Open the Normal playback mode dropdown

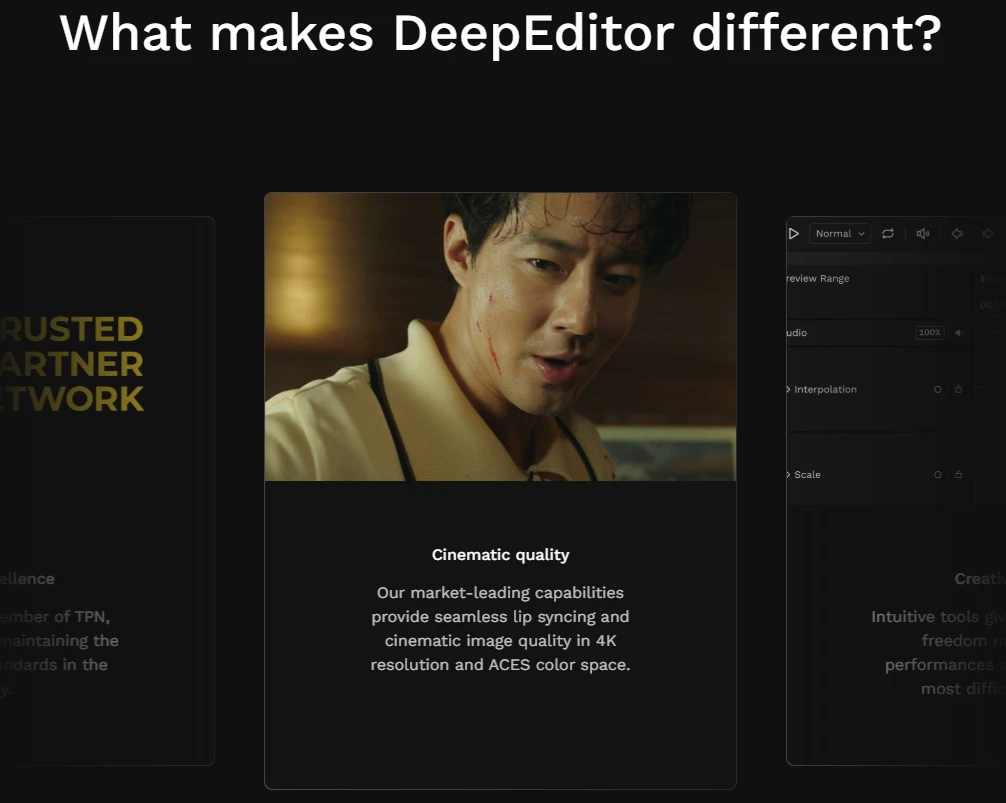pyautogui.click(x=839, y=234)
